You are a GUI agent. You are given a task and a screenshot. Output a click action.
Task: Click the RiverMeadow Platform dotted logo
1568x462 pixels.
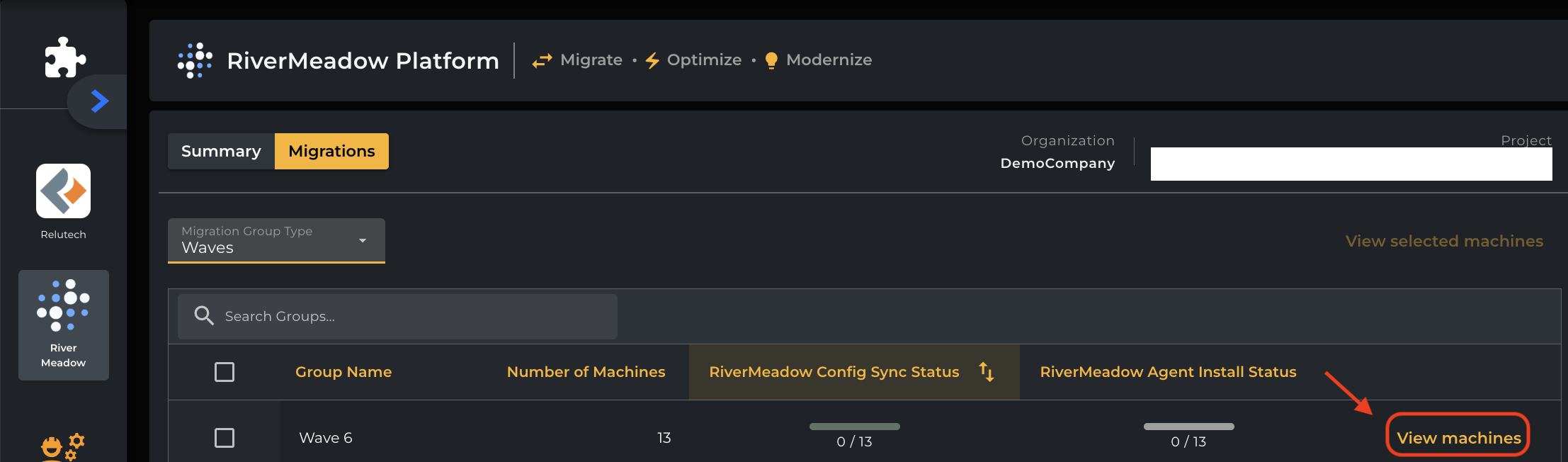195,60
